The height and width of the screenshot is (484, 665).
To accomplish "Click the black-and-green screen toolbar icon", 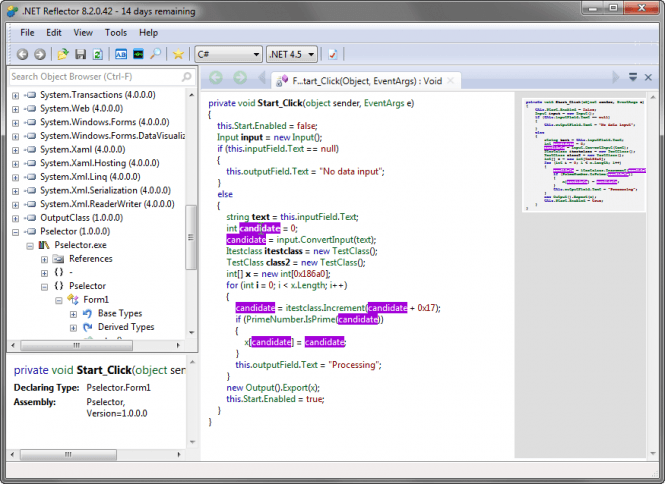I will pos(138,54).
